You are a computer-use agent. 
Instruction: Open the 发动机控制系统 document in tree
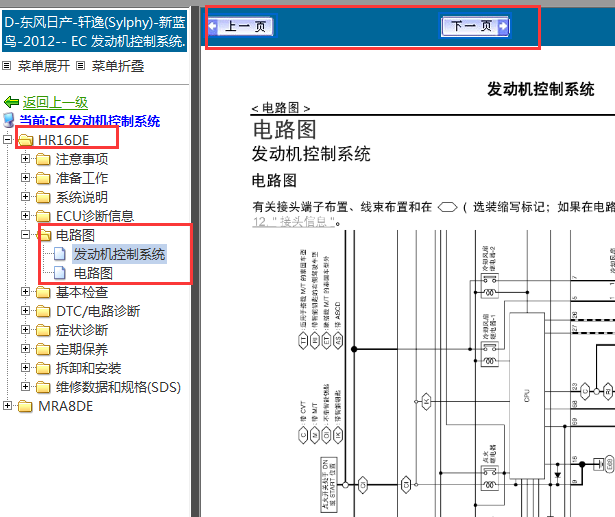[120, 254]
